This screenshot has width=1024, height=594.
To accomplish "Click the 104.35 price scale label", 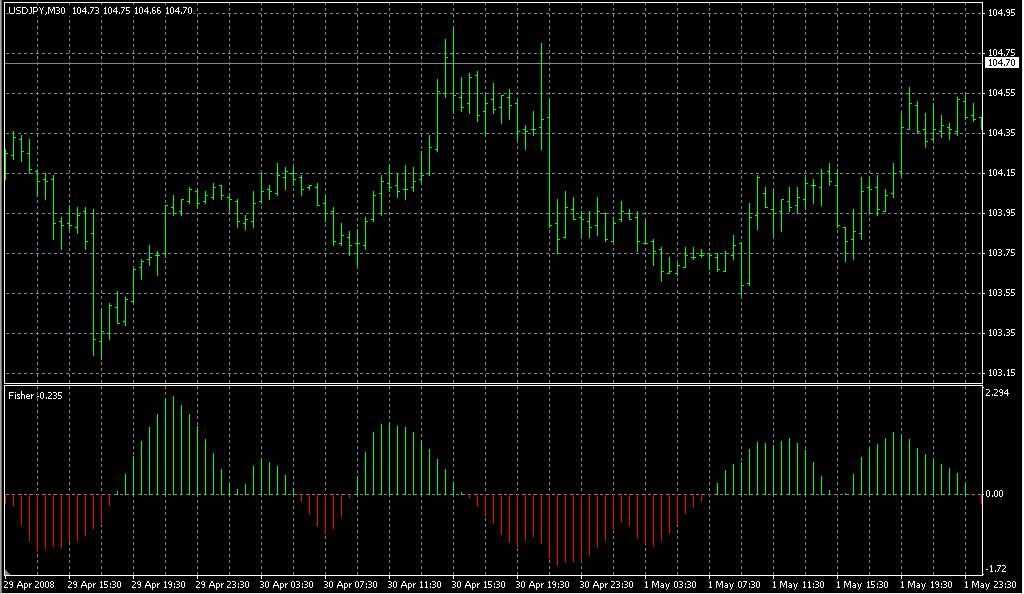I will coord(1001,133).
